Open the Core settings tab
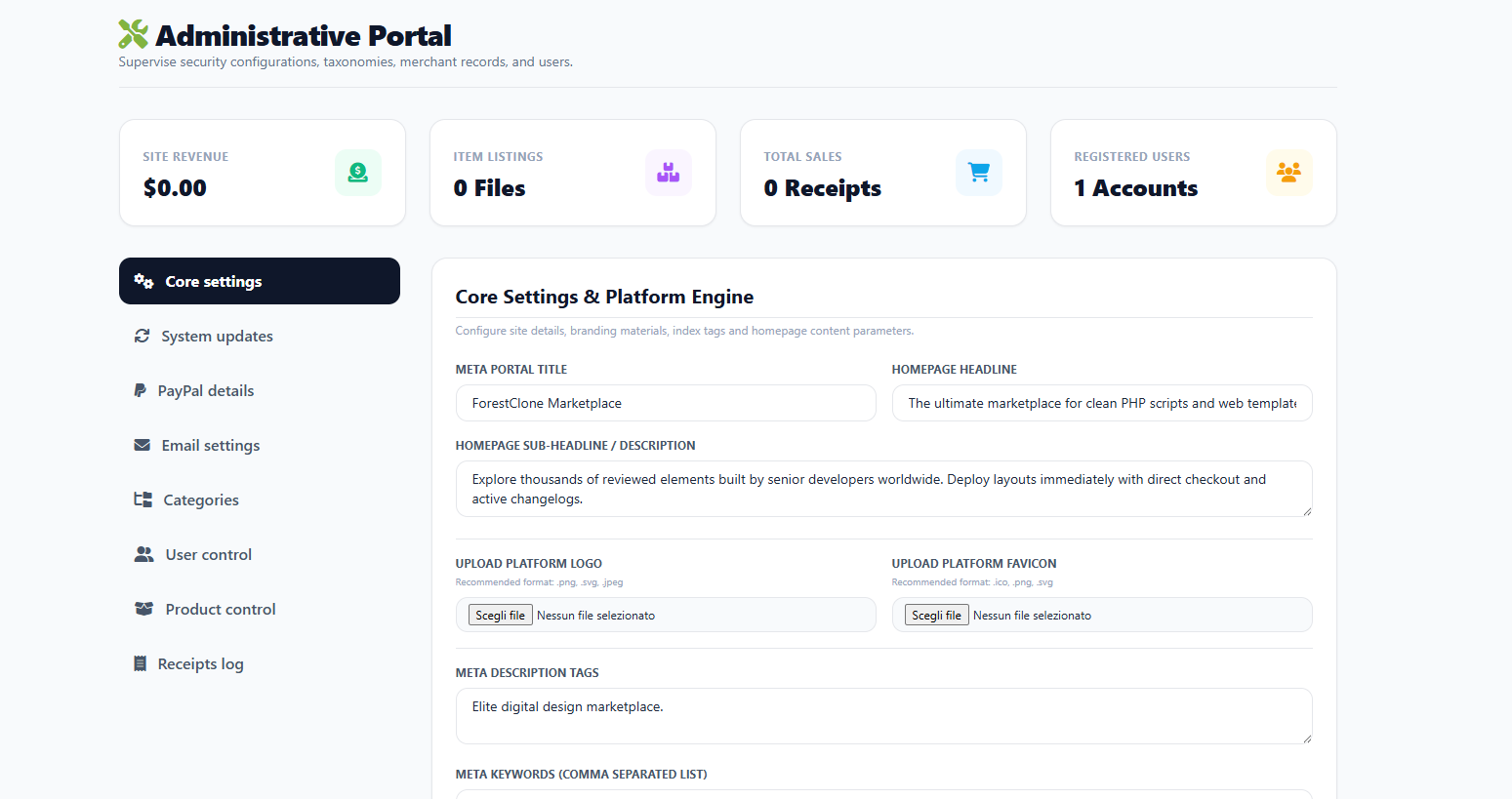The width and height of the screenshot is (1512, 799). point(260,281)
